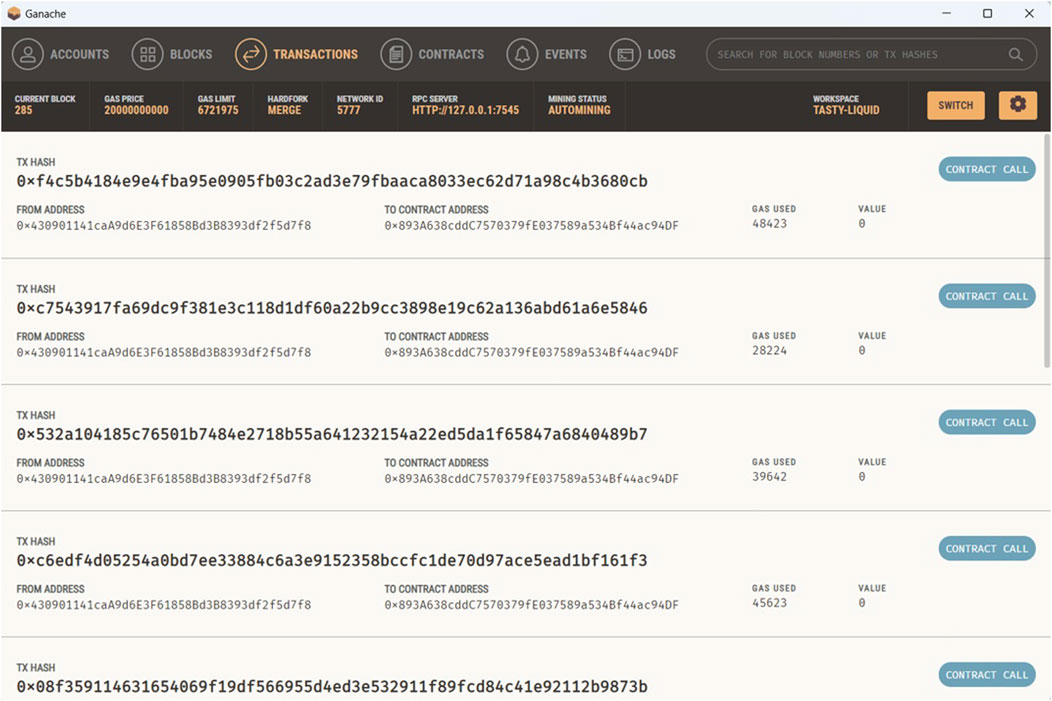Click network ID value 5777

(x=349, y=110)
